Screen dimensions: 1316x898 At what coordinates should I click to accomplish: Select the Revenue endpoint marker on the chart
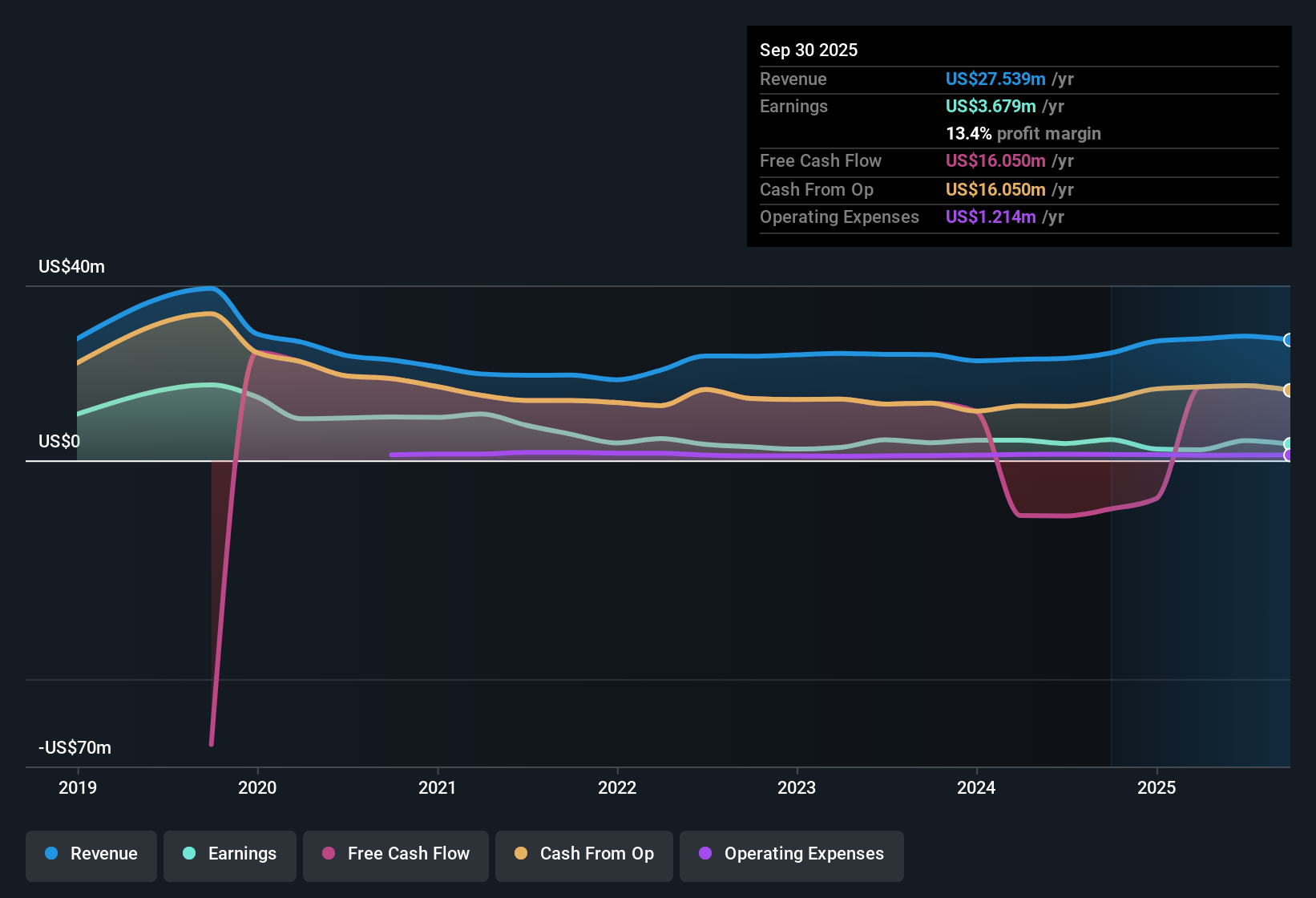pyautogui.click(x=1289, y=341)
